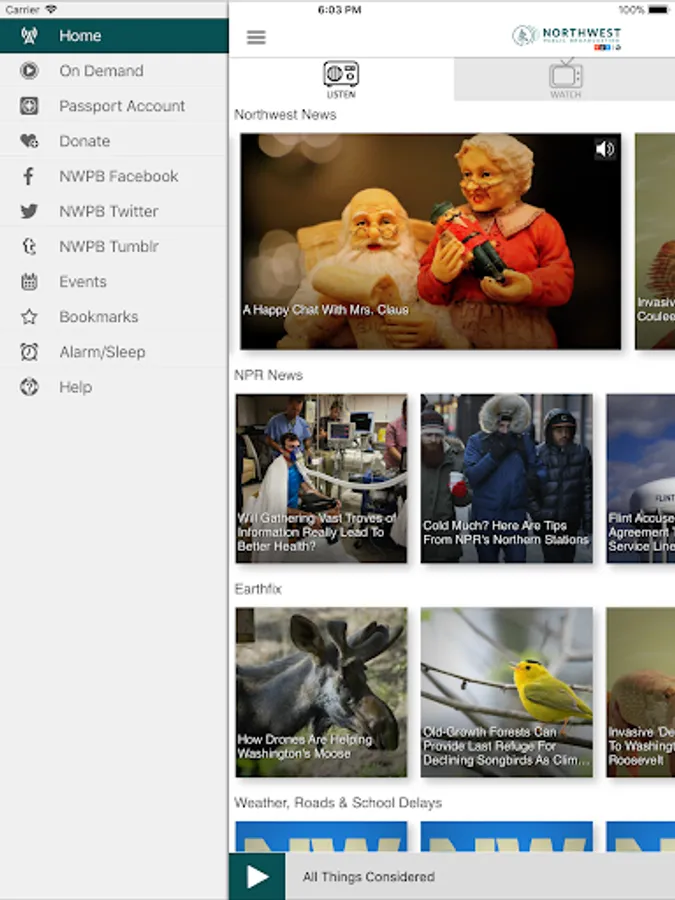Image resolution: width=675 pixels, height=900 pixels.
Task: Toggle the hamburger menu icon
Action: (x=256, y=37)
